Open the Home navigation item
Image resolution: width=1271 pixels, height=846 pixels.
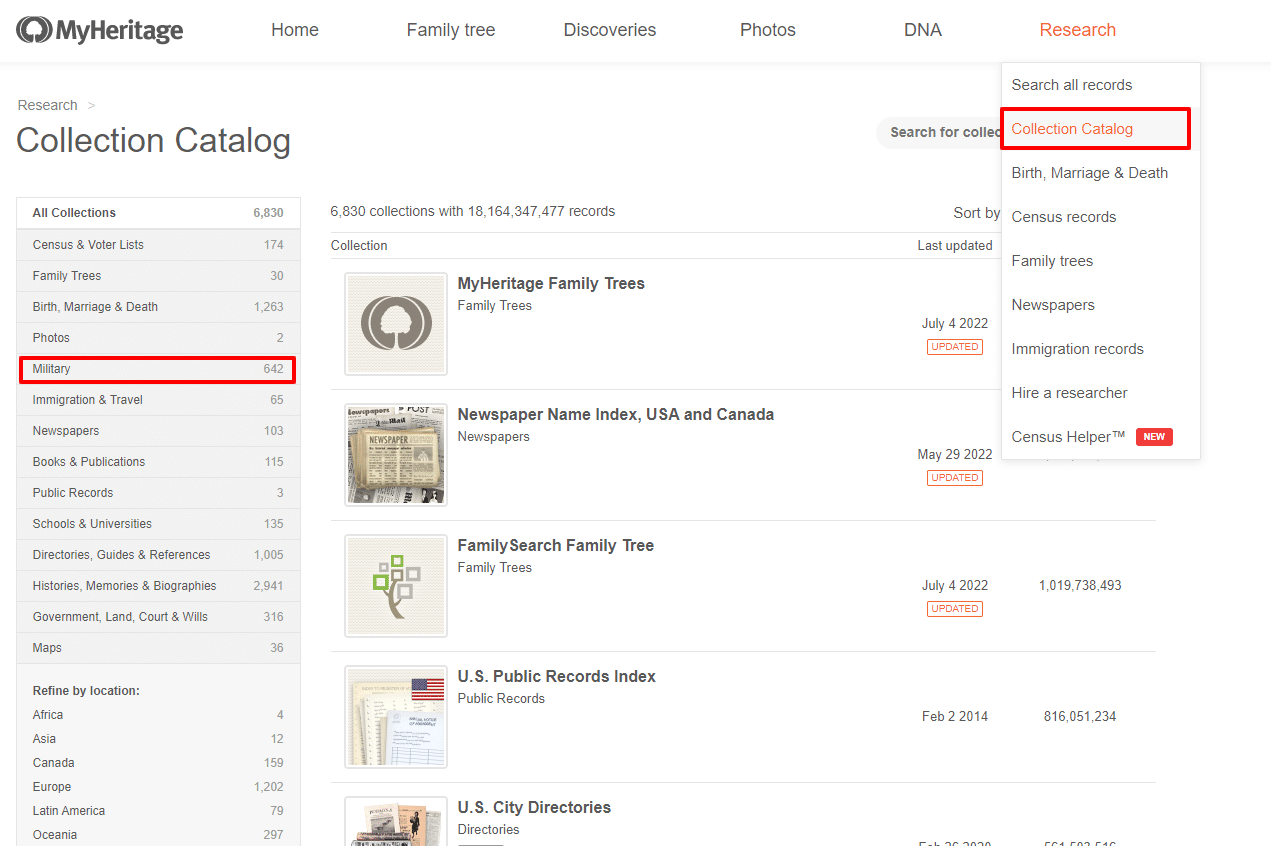(x=295, y=30)
